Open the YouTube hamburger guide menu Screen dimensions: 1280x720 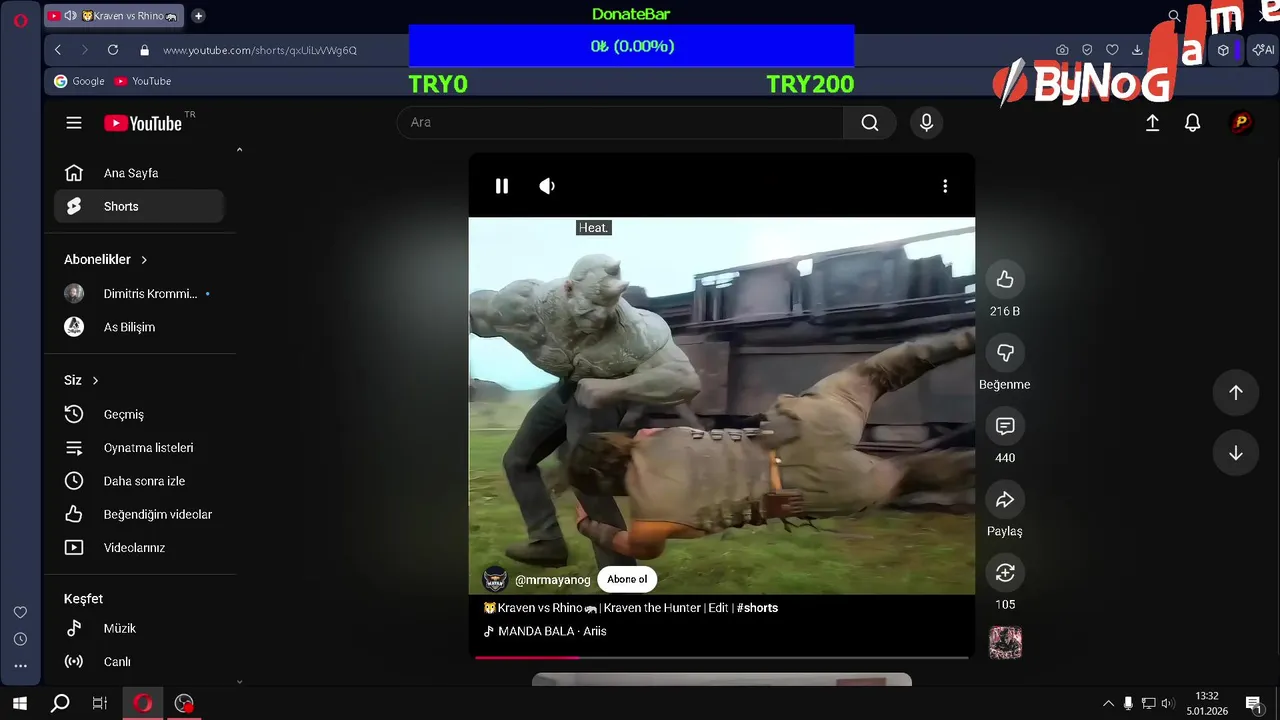point(74,123)
